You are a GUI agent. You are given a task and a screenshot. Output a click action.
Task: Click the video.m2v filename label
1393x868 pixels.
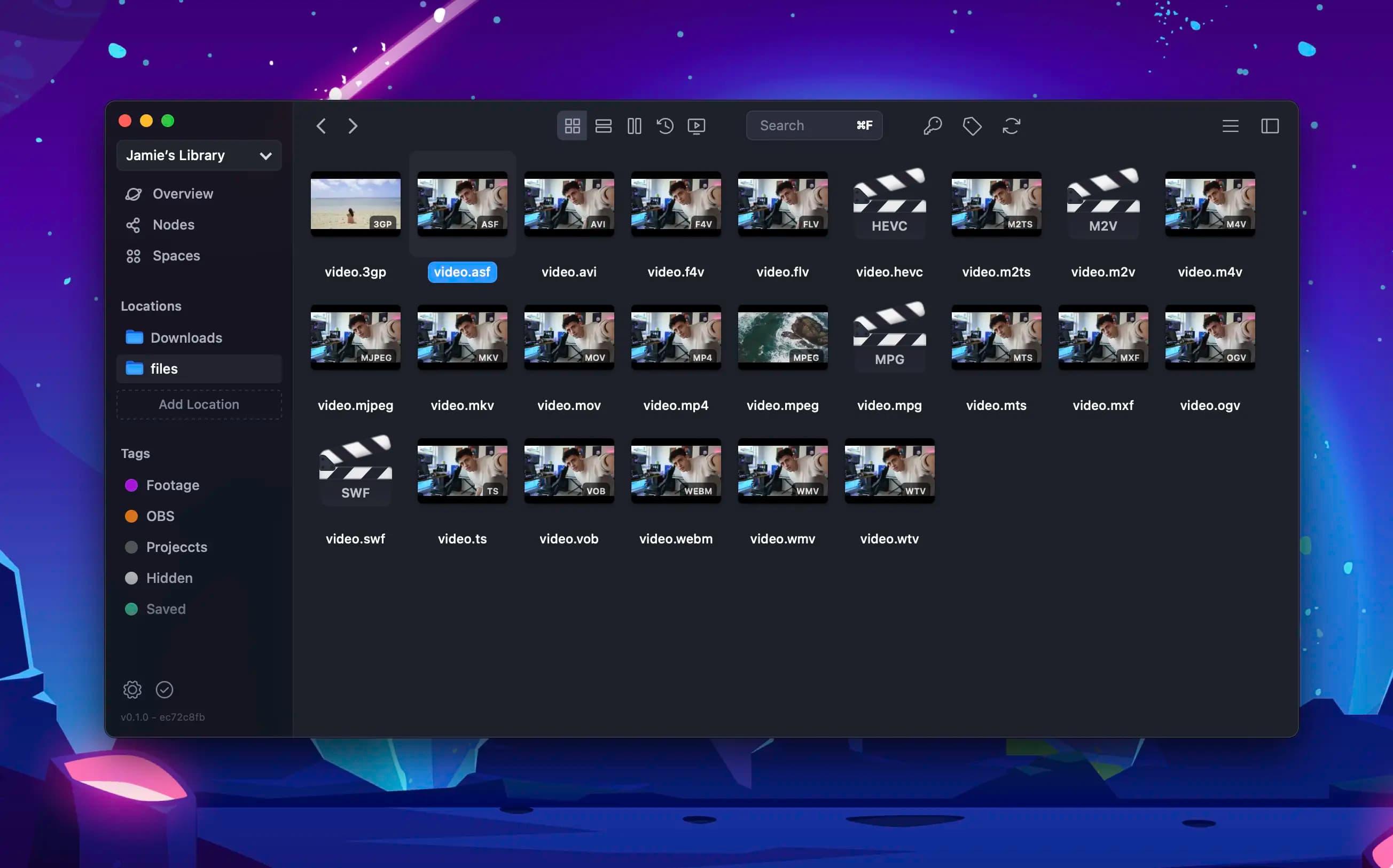tap(1104, 272)
